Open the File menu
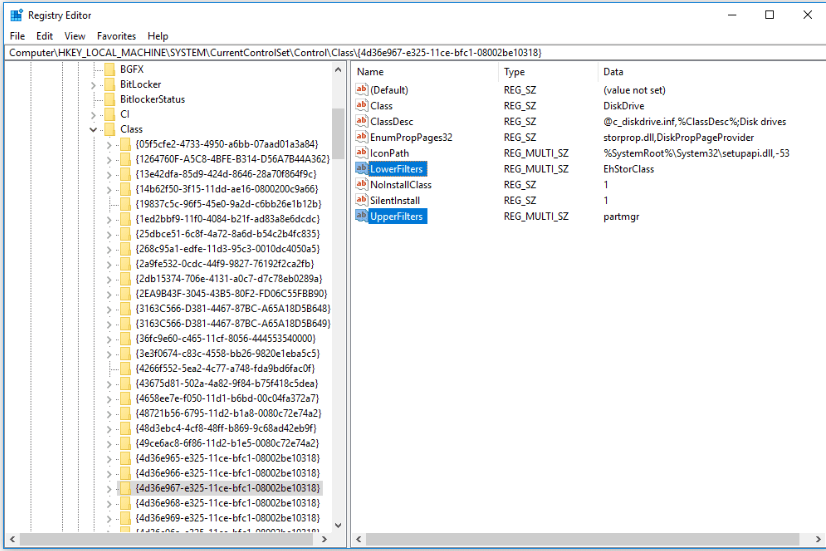This screenshot has height=551, width=826. tap(17, 36)
